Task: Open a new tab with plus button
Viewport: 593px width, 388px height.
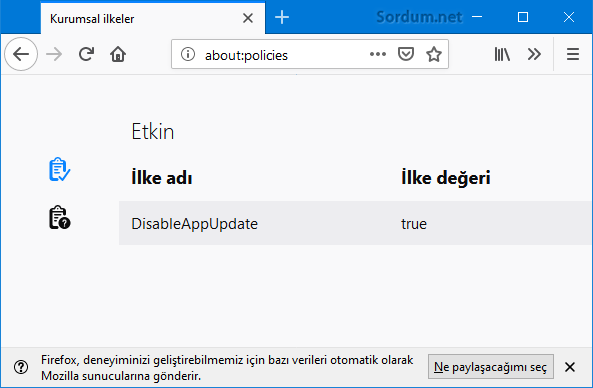Action: coord(282,17)
